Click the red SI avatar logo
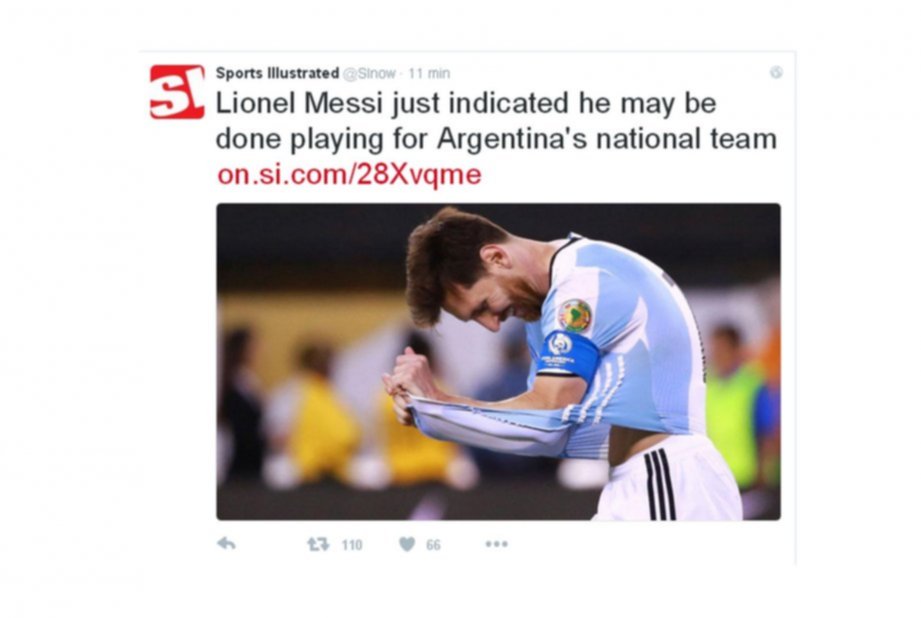Screen dimensions: 921x618 click(x=177, y=92)
